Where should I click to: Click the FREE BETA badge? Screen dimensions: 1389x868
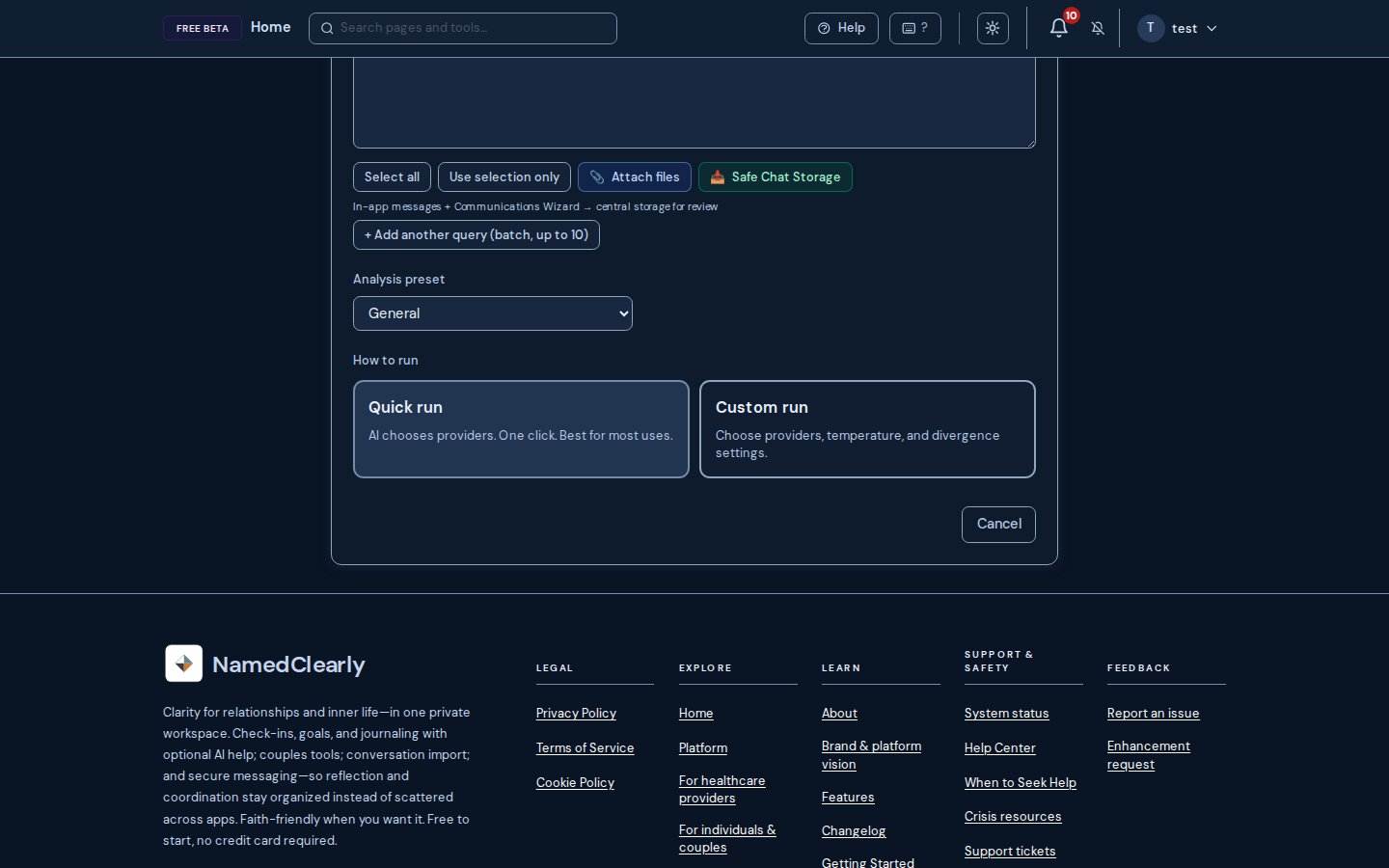pos(203,28)
